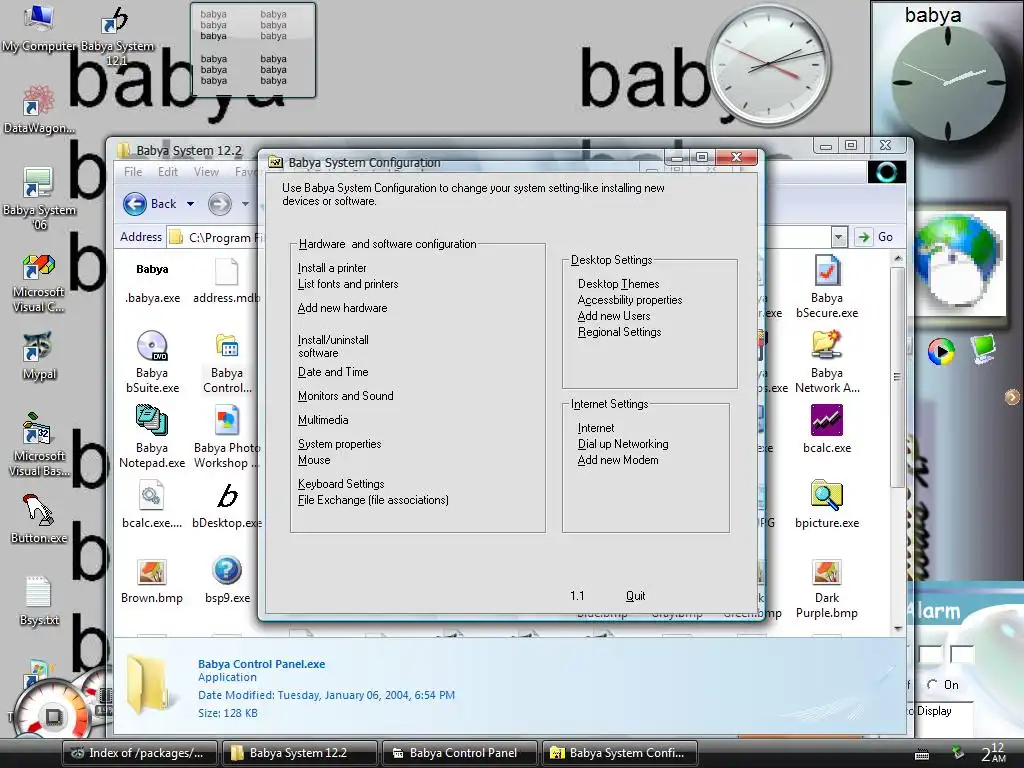Open My Computer desktop icon
The width and height of the screenshot is (1024, 768).
click(38, 26)
